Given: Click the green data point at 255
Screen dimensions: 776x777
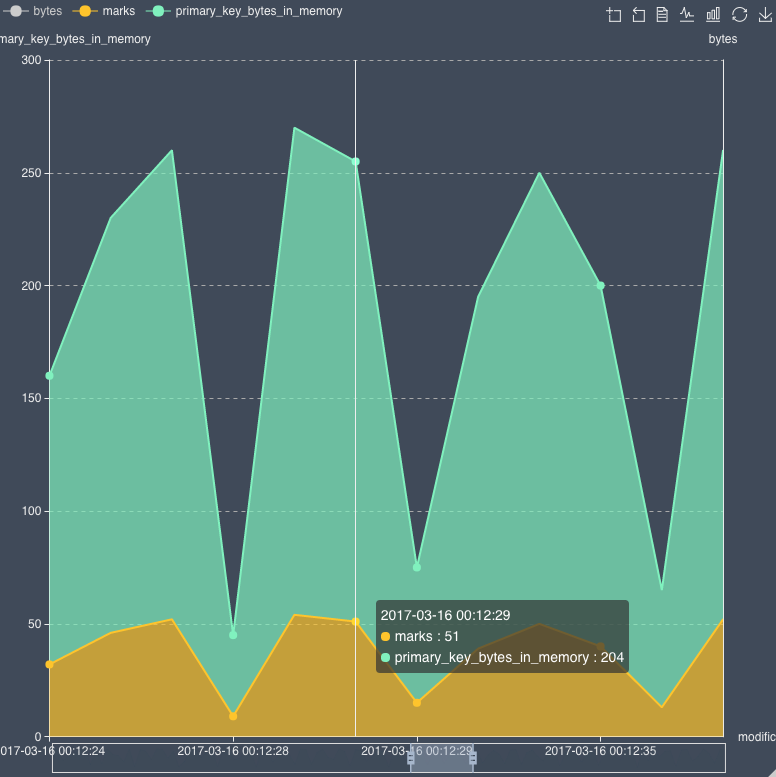Looking at the screenshot, I should [x=355, y=162].
